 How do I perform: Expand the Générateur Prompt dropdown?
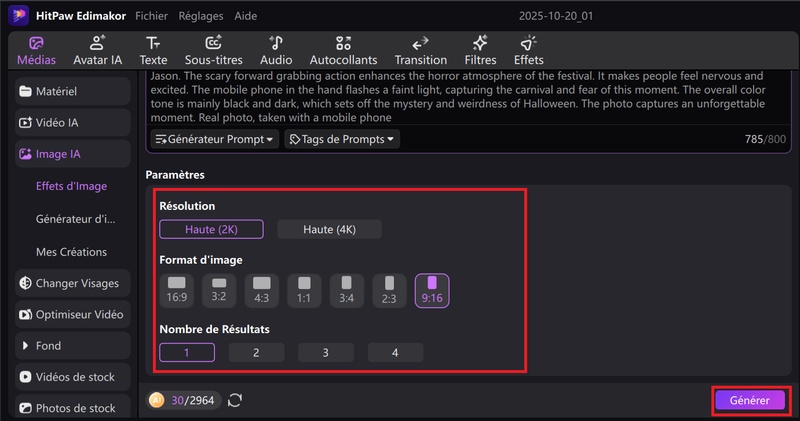point(215,139)
